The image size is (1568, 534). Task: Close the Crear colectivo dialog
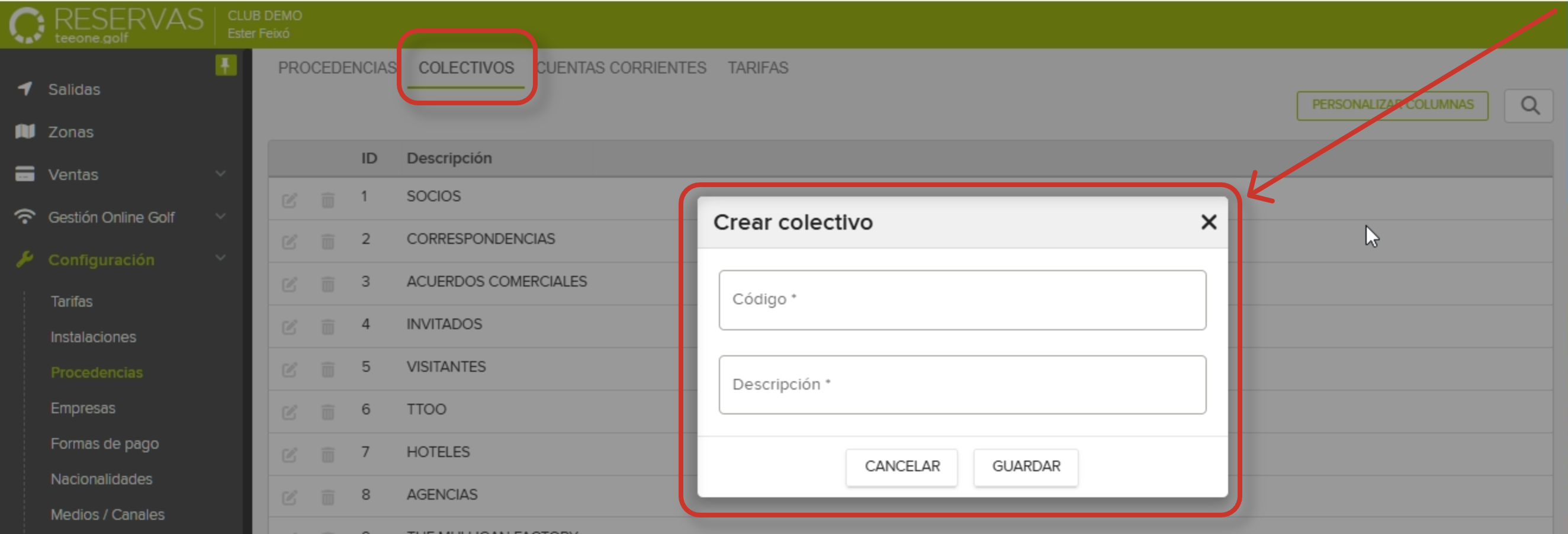(x=1209, y=222)
